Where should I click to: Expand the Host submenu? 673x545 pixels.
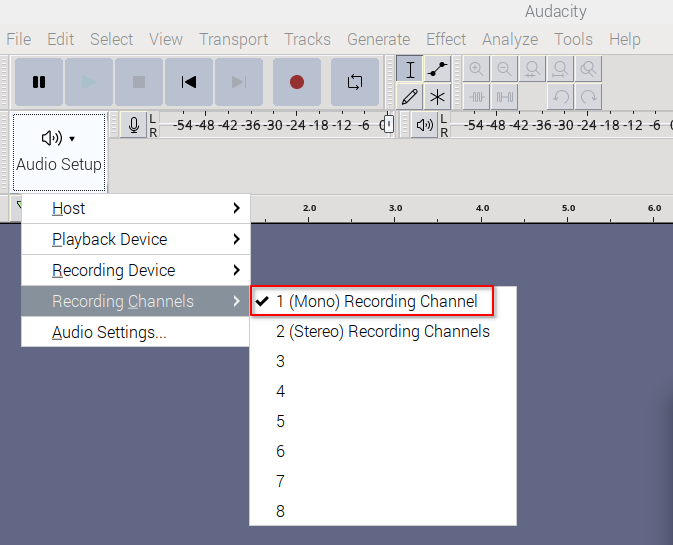[x=136, y=209]
